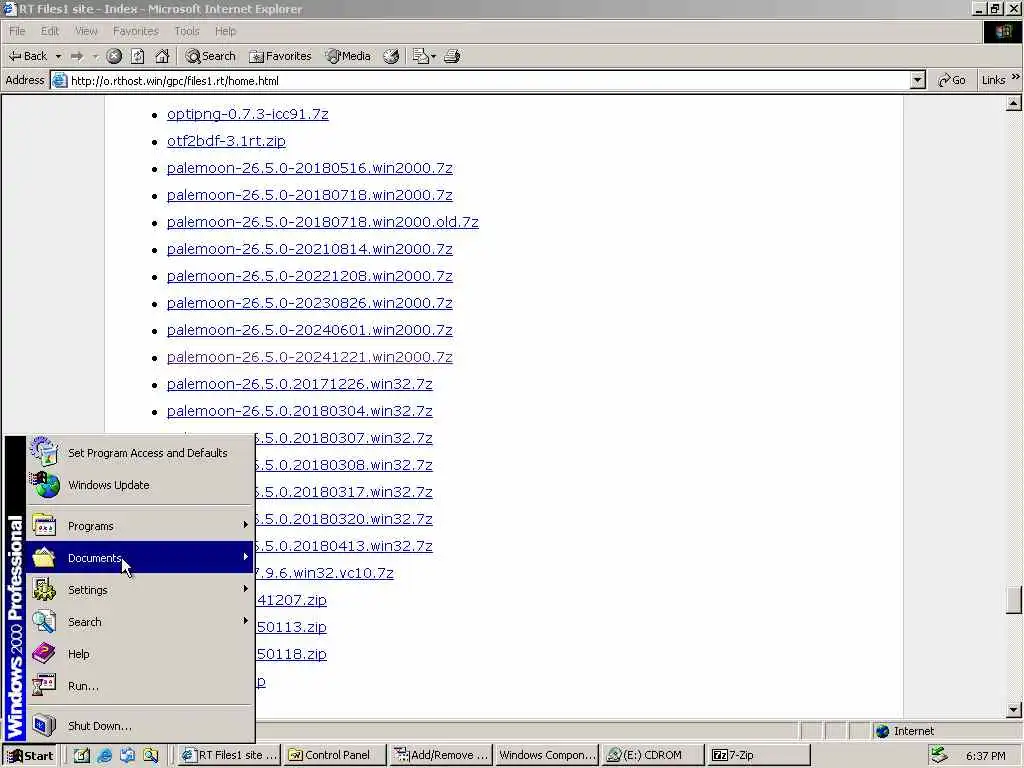Open the File menu
The height and width of the screenshot is (768, 1024).
pyautogui.click(x=17, y=31)
